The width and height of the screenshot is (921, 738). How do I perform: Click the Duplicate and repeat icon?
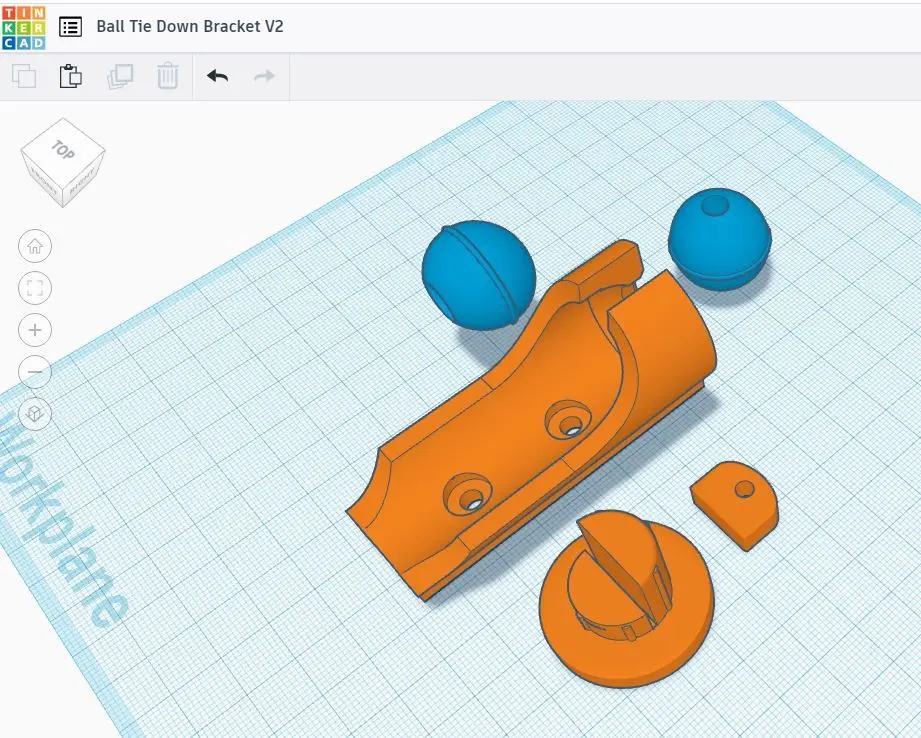pyautogui.click(x=119, y=76)
